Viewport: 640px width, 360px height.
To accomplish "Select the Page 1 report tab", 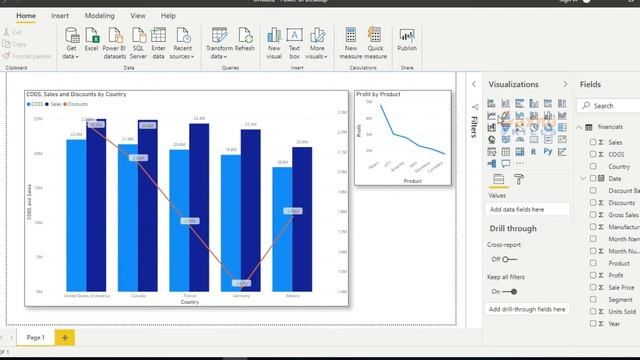I will [36, 338].
